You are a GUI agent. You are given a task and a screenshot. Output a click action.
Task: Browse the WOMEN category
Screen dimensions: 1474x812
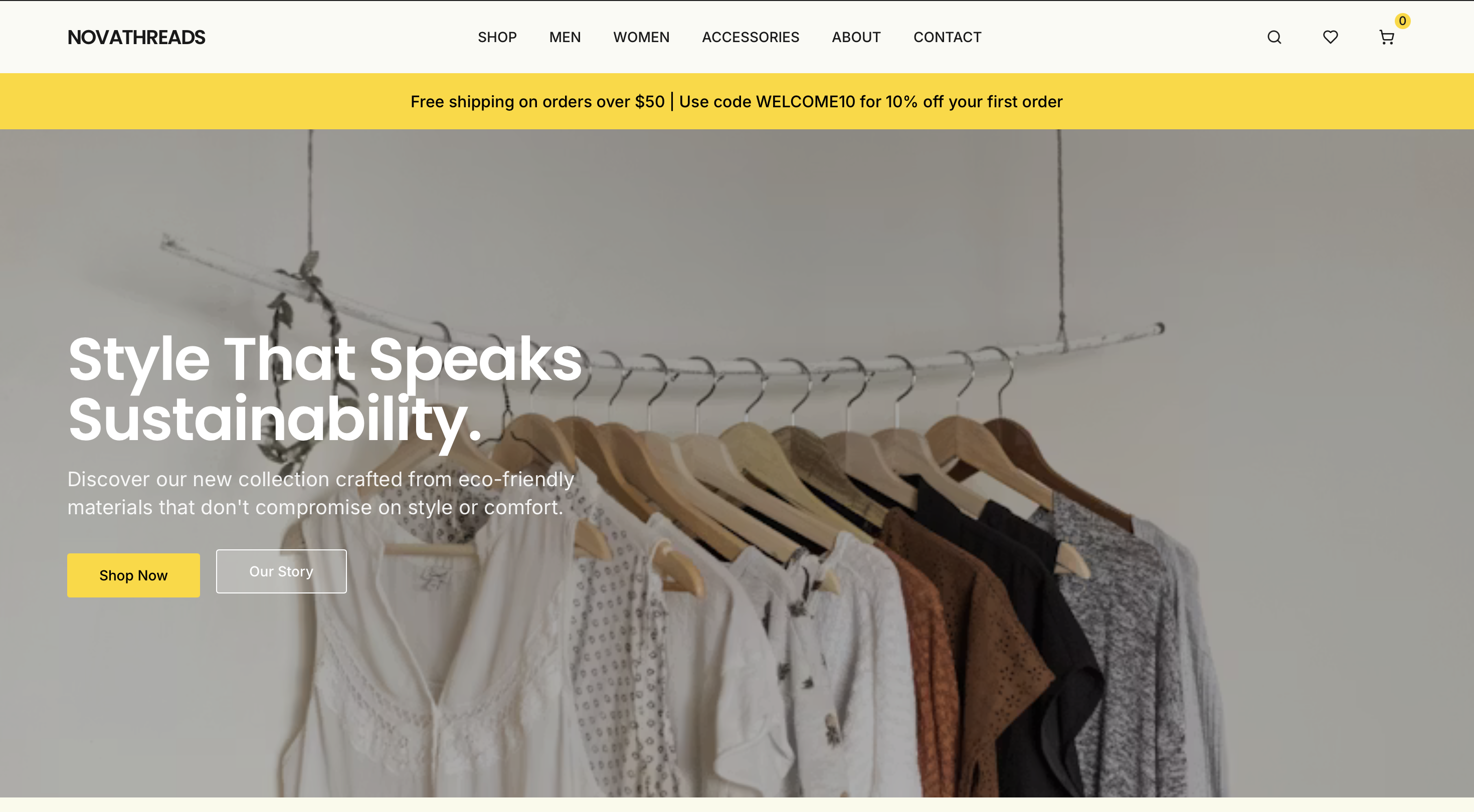click(x=641, y=37)
